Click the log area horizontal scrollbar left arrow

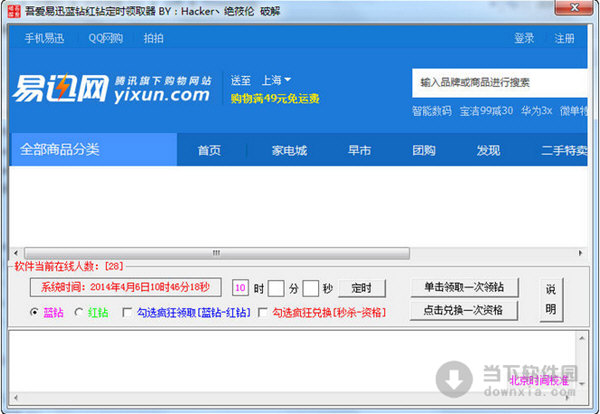coord(16,398)
